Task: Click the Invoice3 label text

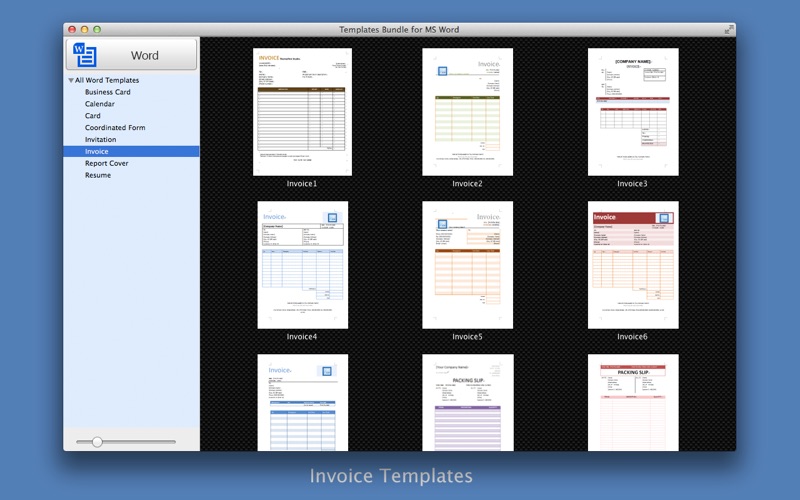Action: pos(632,184)
